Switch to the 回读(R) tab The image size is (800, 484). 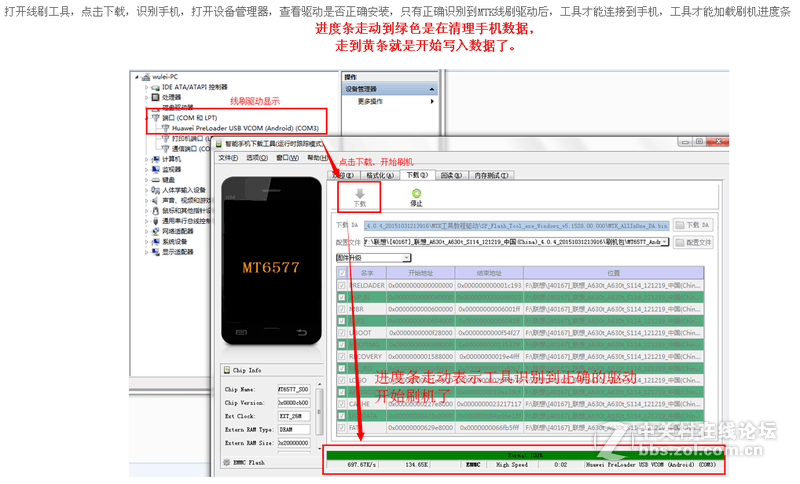pyautogui.click(x=451, y=175)
